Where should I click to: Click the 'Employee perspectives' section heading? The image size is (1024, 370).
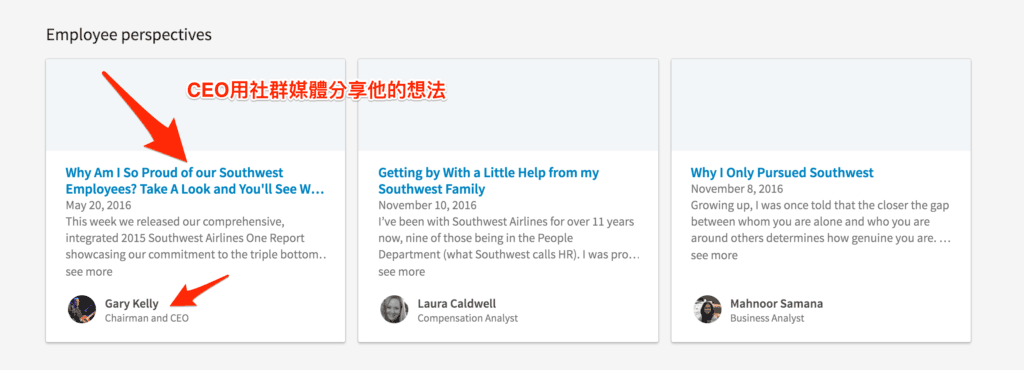(129, 35)
